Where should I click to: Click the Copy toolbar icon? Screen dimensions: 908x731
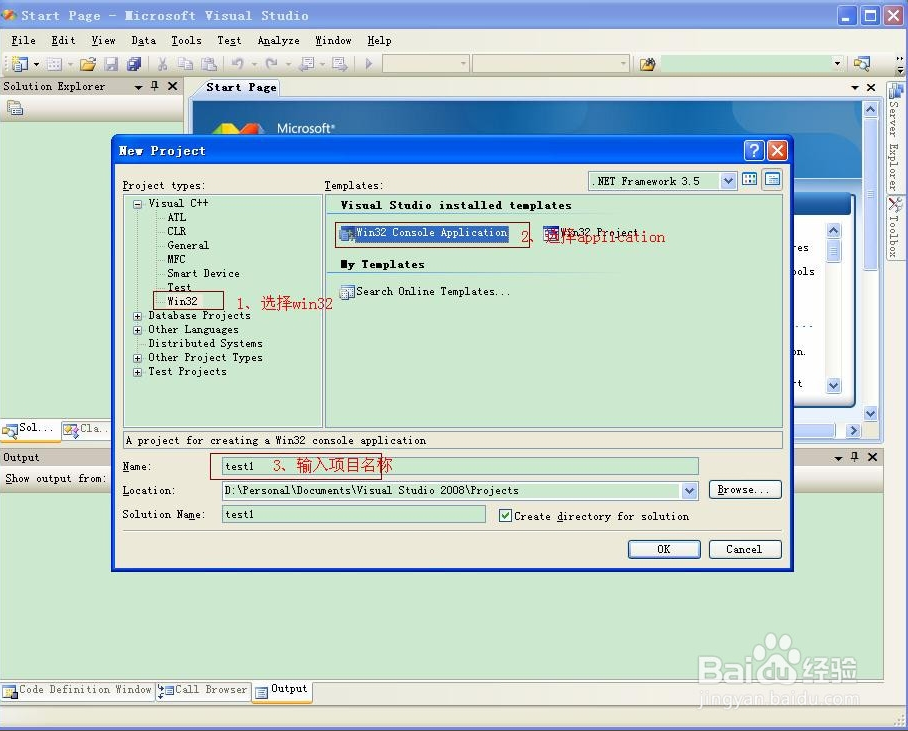tap(185, 64)
